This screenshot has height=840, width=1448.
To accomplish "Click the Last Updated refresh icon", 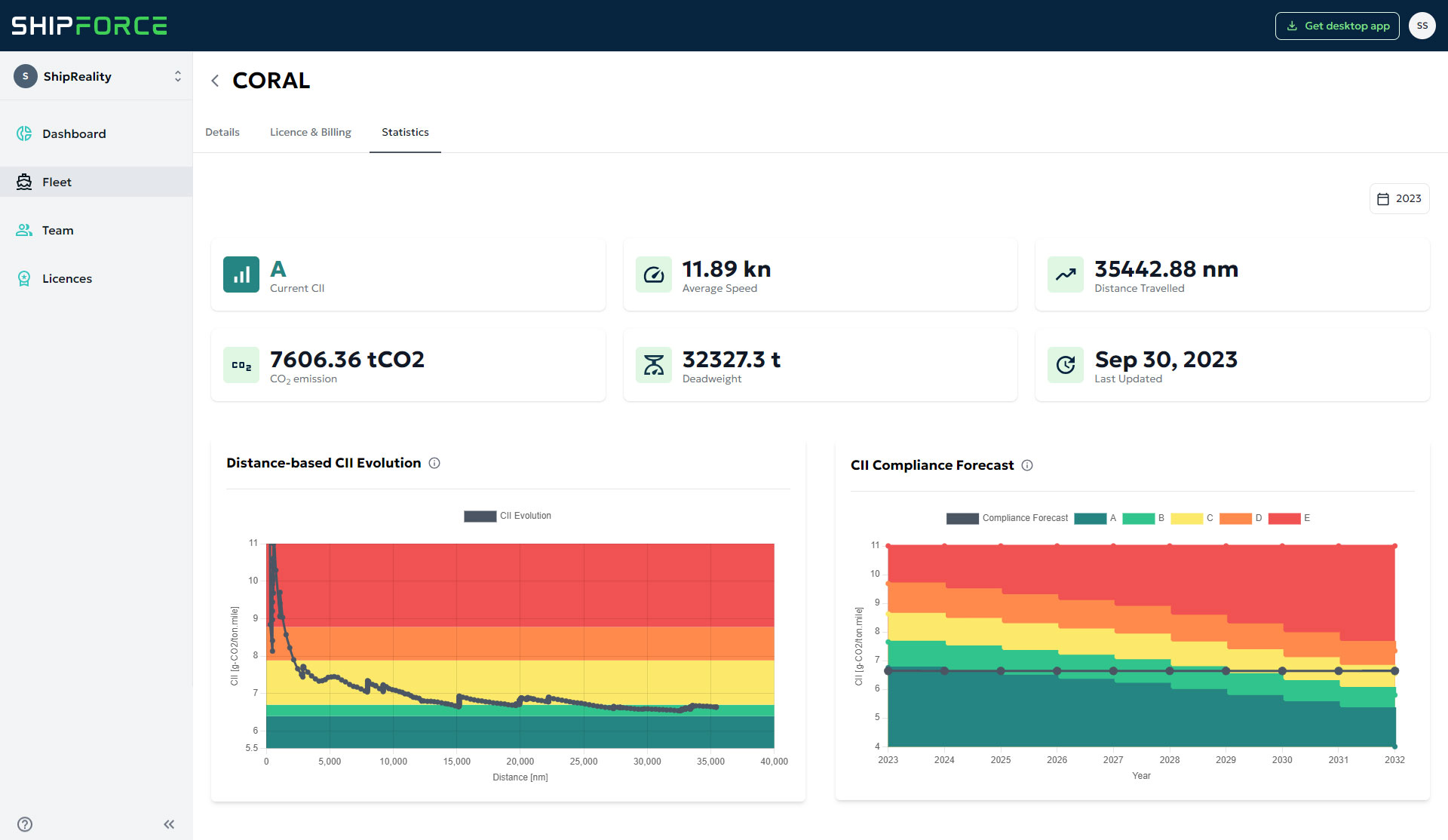I will pos(1065,365).
